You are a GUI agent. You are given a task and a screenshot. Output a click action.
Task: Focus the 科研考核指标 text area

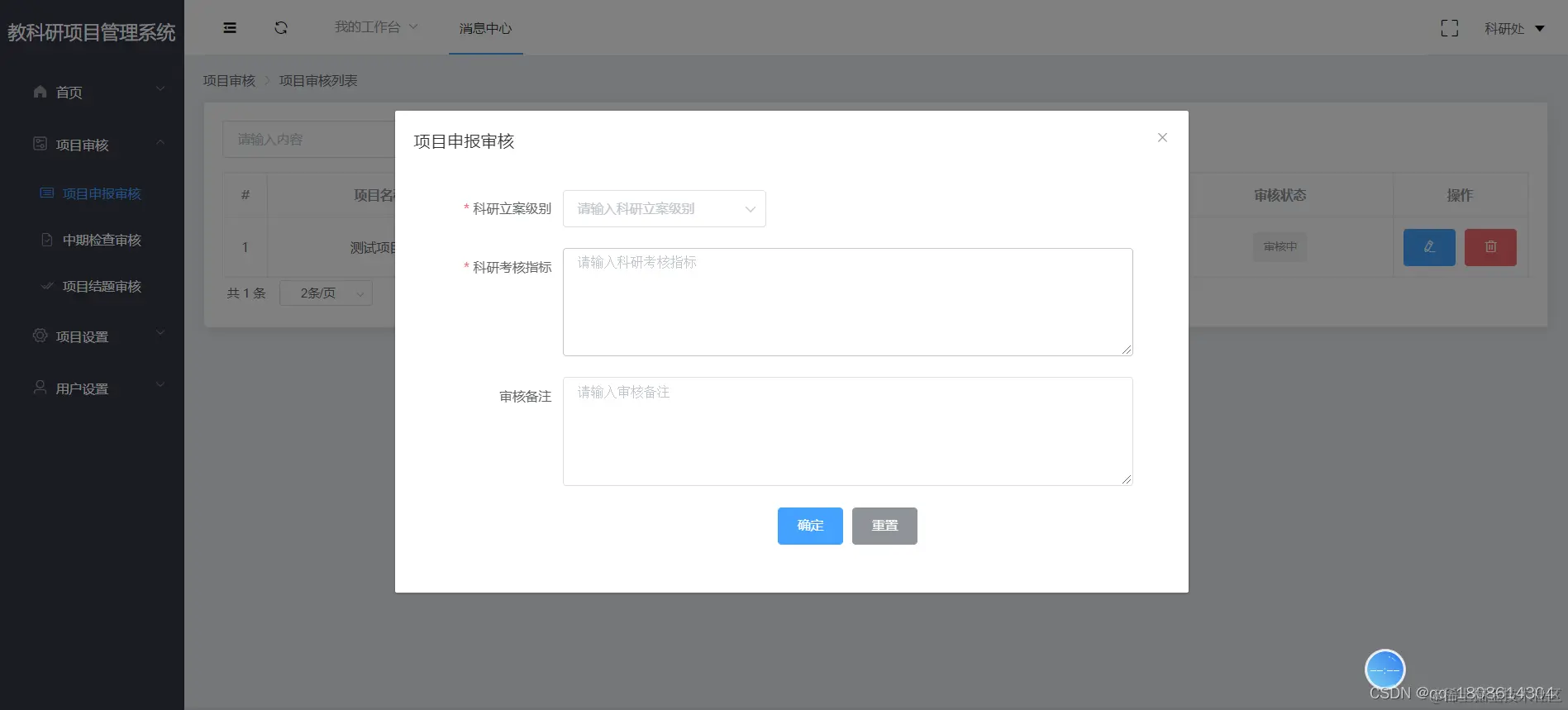coord(848,302)
